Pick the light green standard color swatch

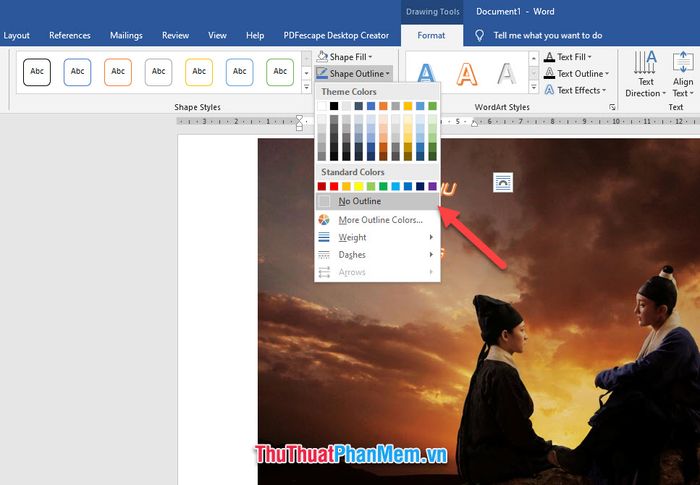tap(371, 186)
